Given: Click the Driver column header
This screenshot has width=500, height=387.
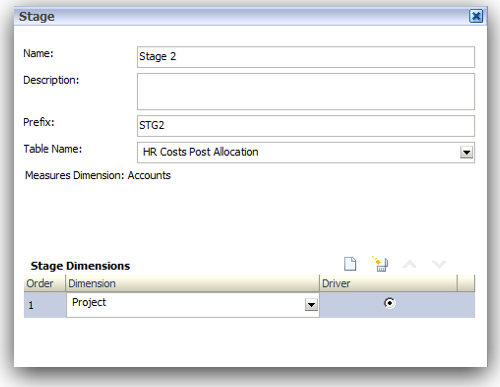Looking at the screenshot, I should (389, 283).
